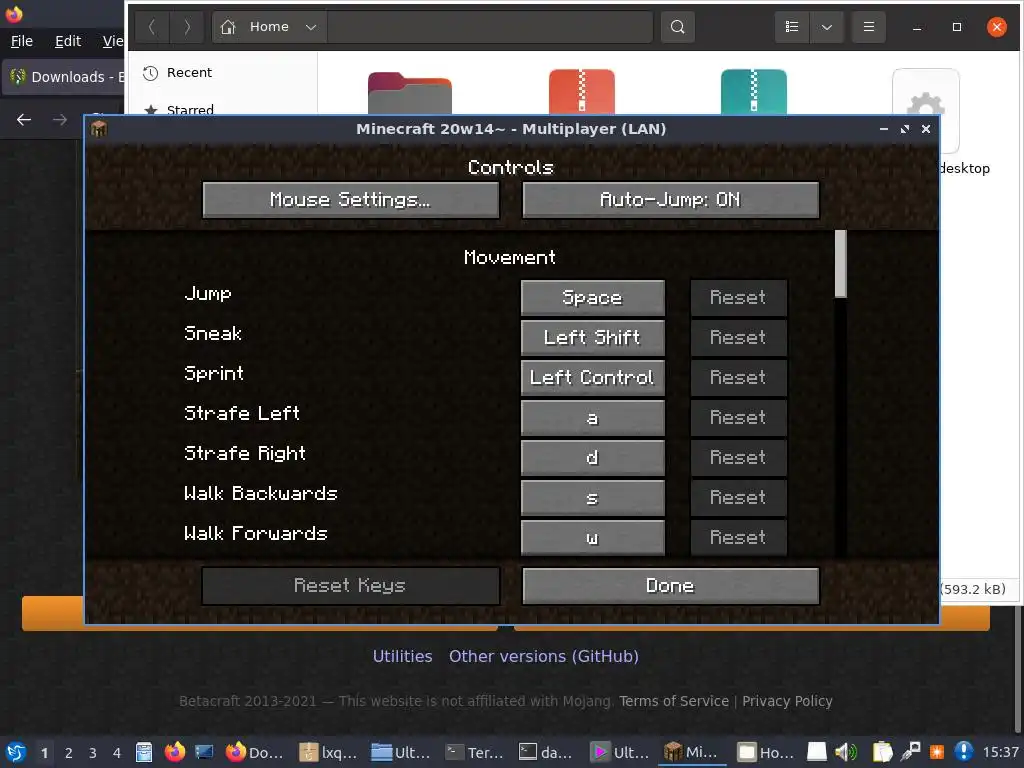Switch to the 'da...' taskbar window

tap(547, 752)
